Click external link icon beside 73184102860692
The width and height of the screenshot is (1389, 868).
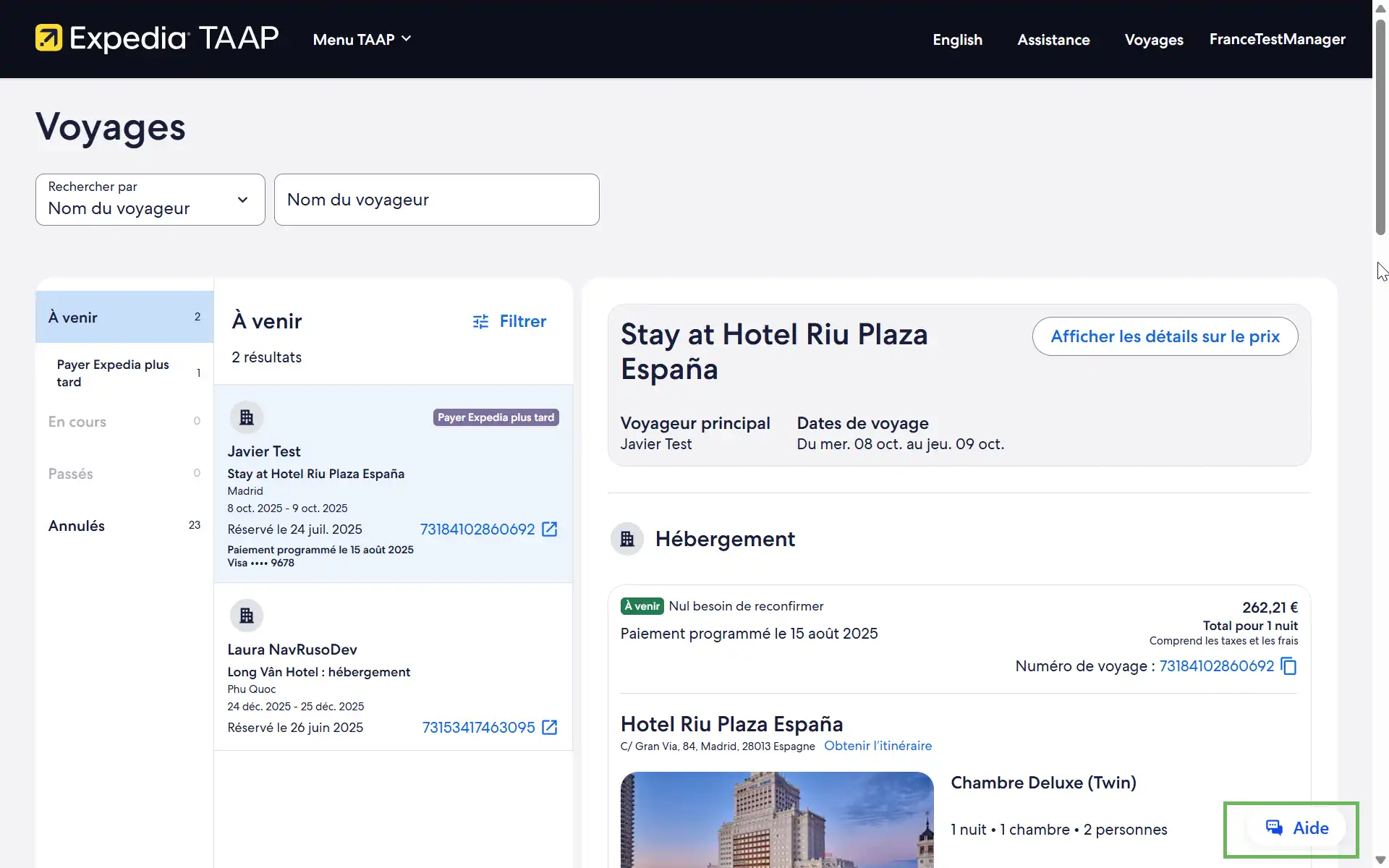click(550, 529)
